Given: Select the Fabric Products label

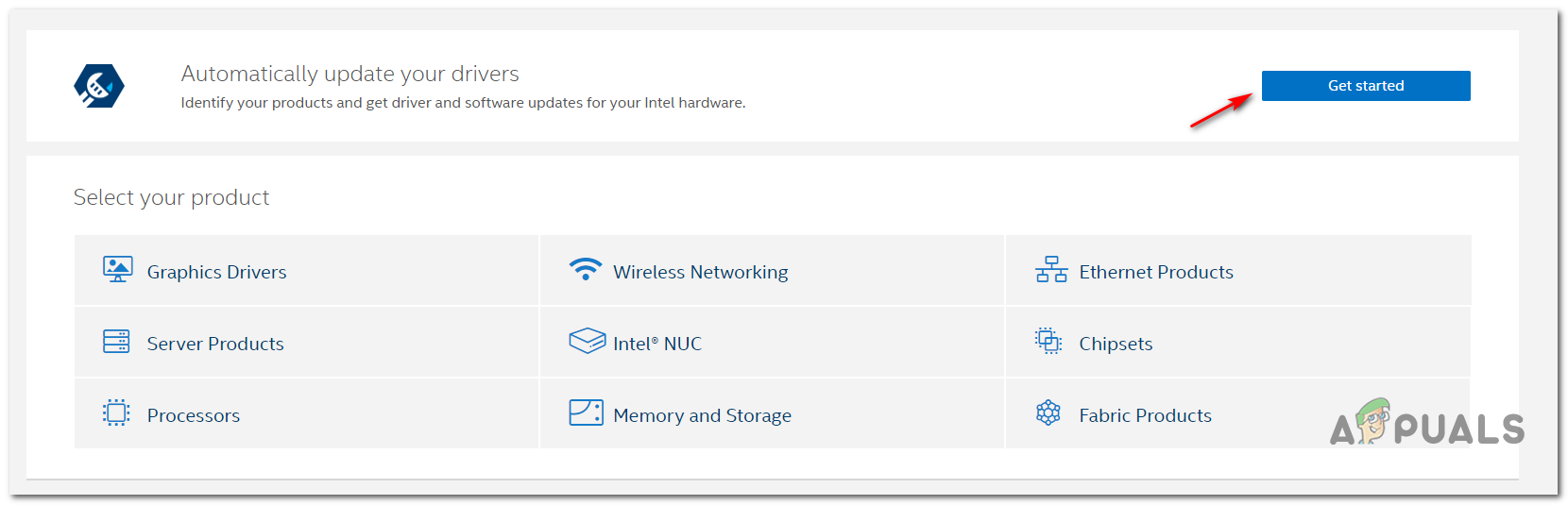Looking at the screenshot, I should tap(1145, 415).
